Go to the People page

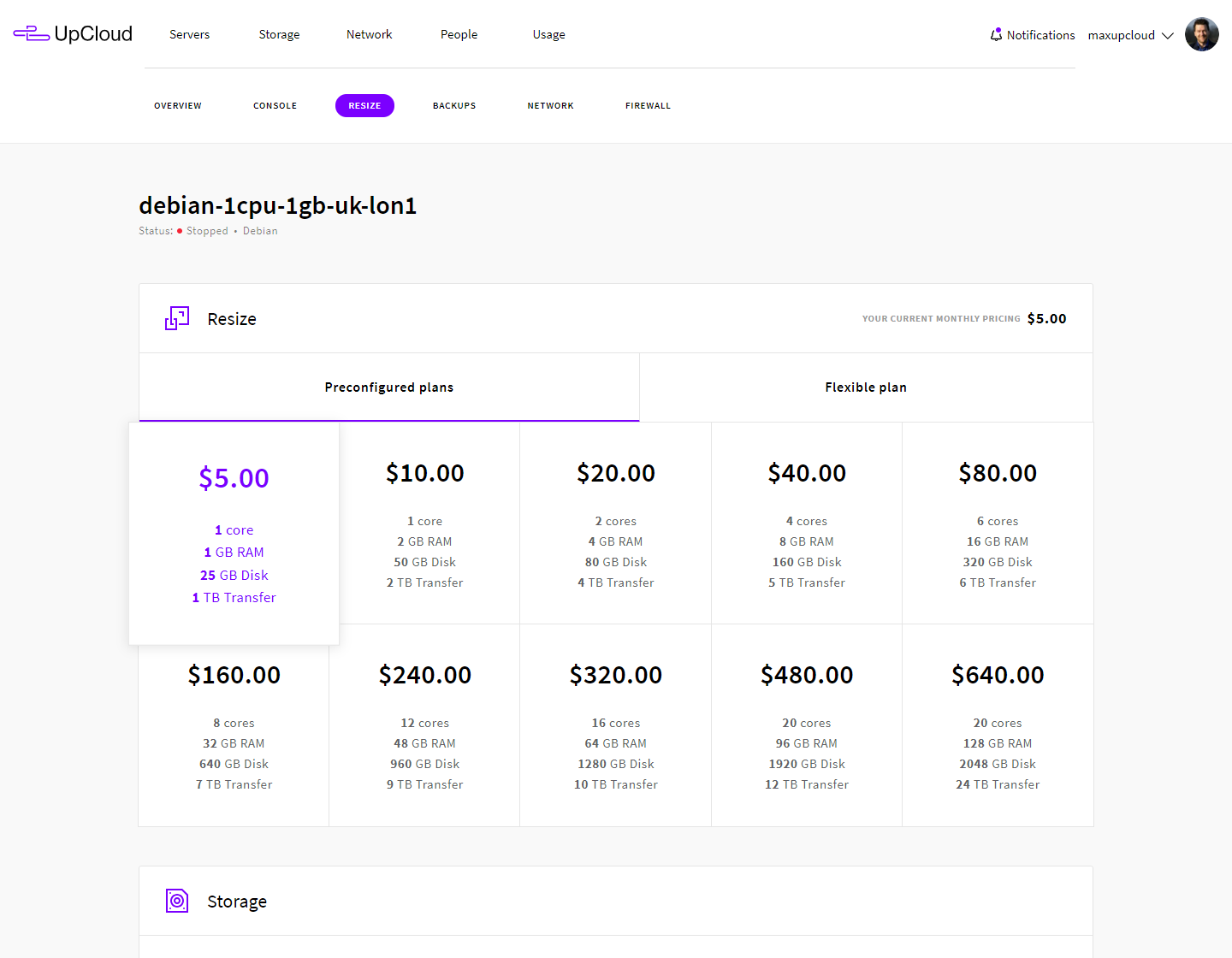click(459, 34)
